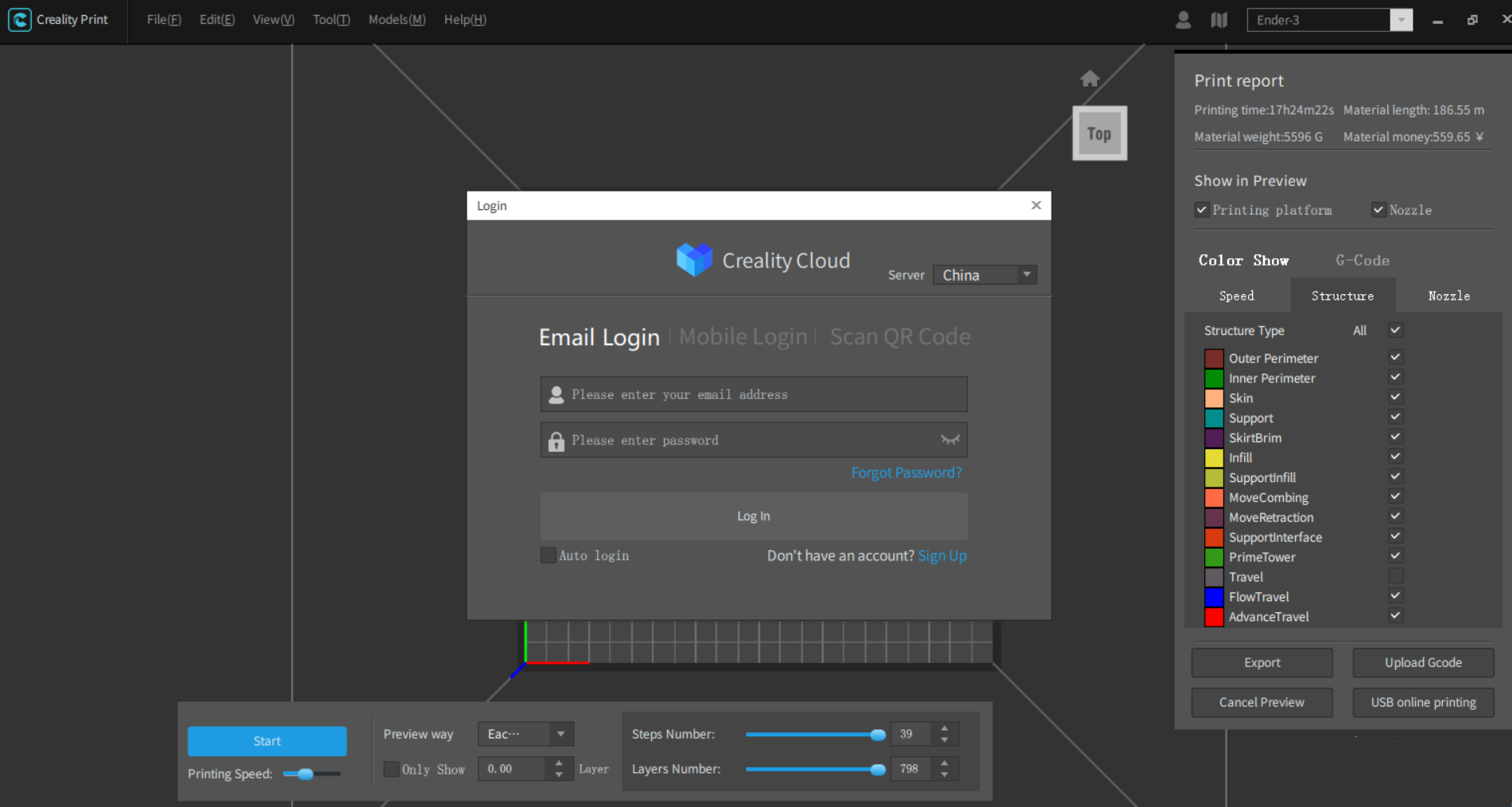Enable the Travel structure visibility checkbox

click(1394, 575)
